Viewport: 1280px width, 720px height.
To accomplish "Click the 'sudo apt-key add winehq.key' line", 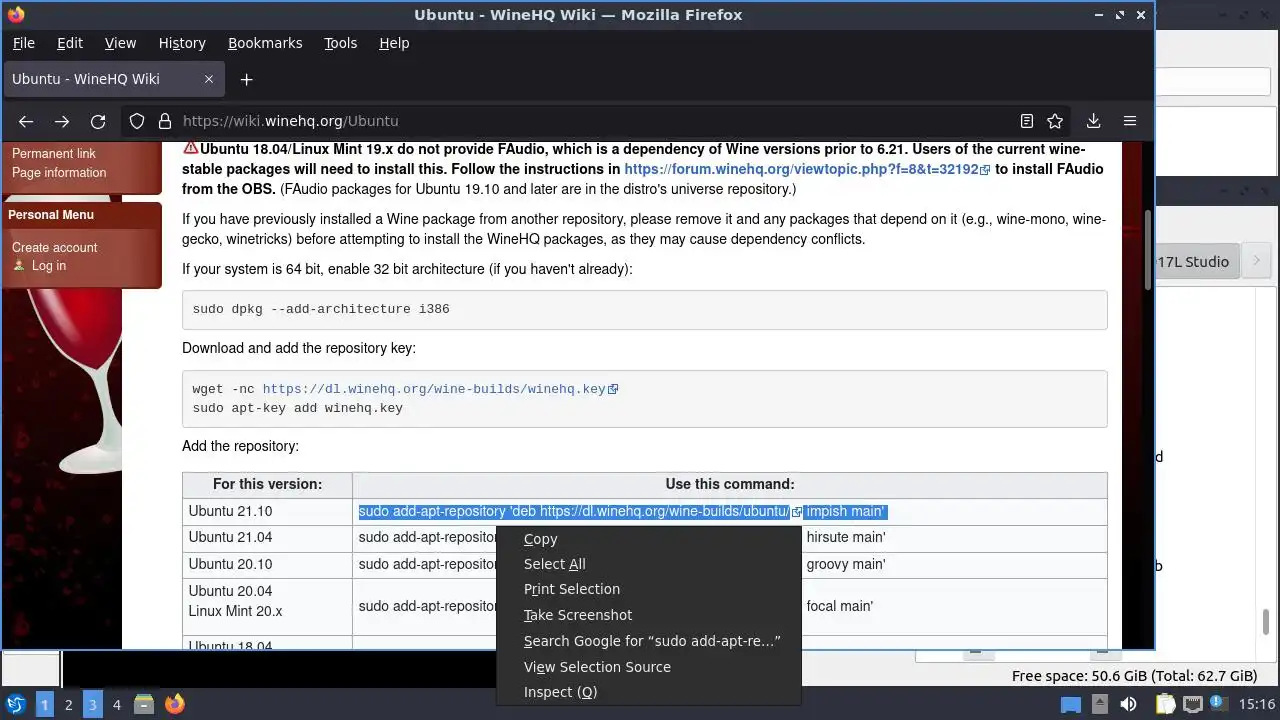I will (x=298, y=408).
